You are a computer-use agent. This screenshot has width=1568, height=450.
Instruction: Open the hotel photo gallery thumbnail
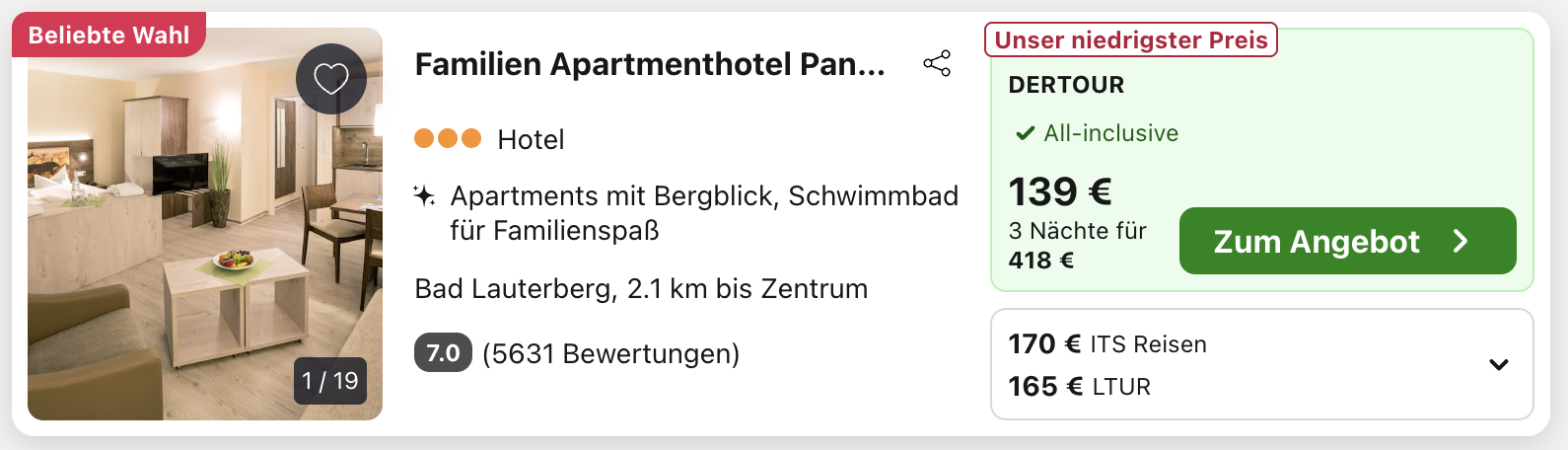pyautogui.click(x=205, y=224)
